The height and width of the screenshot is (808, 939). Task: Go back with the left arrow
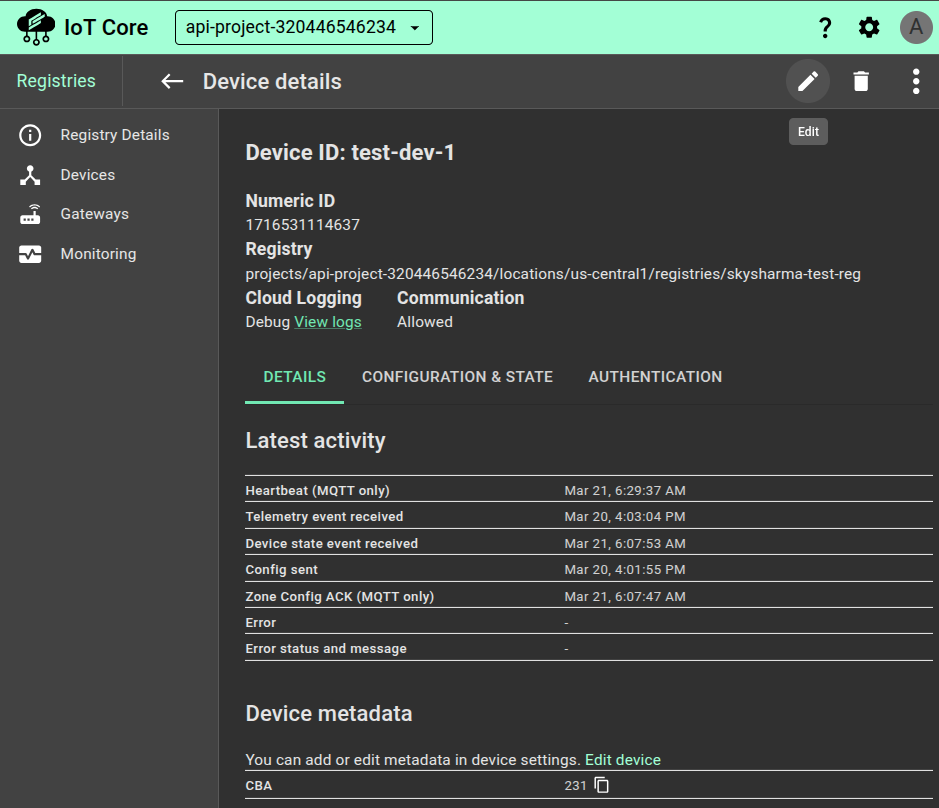pyautogui.click(x=172, y=81)
